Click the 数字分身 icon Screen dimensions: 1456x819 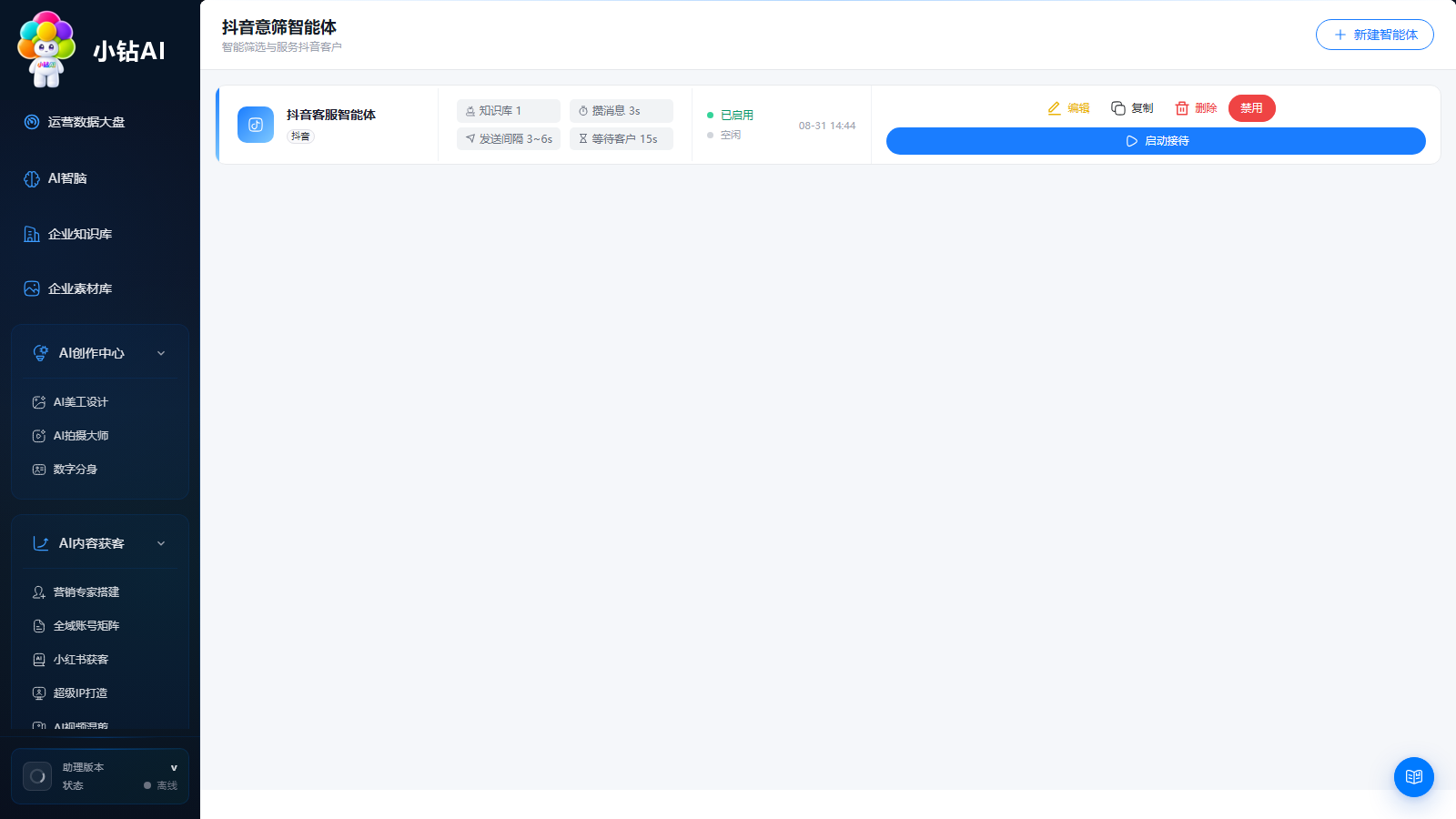point(39,470)
